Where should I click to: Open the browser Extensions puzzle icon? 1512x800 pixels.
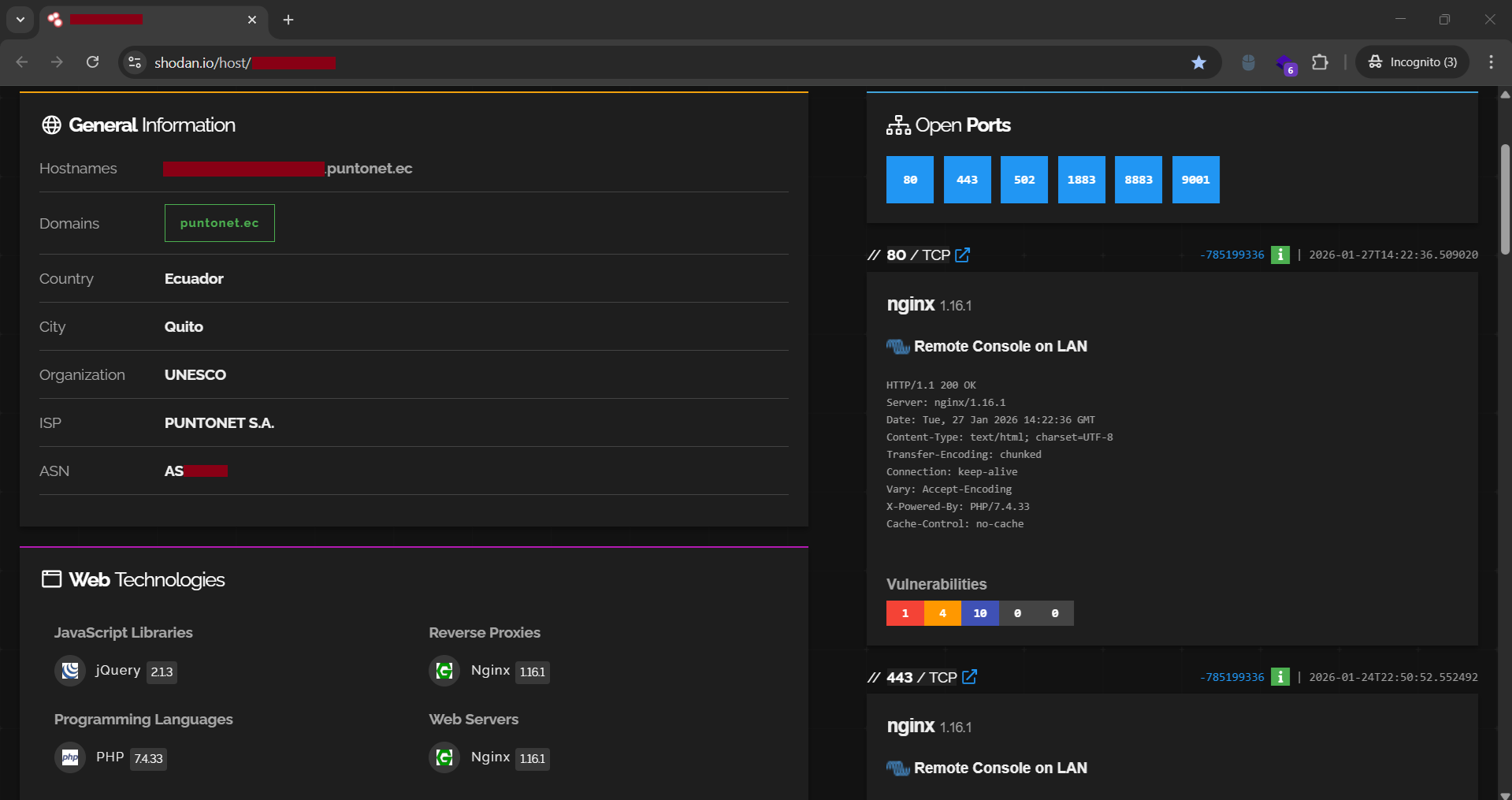click(1320, 62)
